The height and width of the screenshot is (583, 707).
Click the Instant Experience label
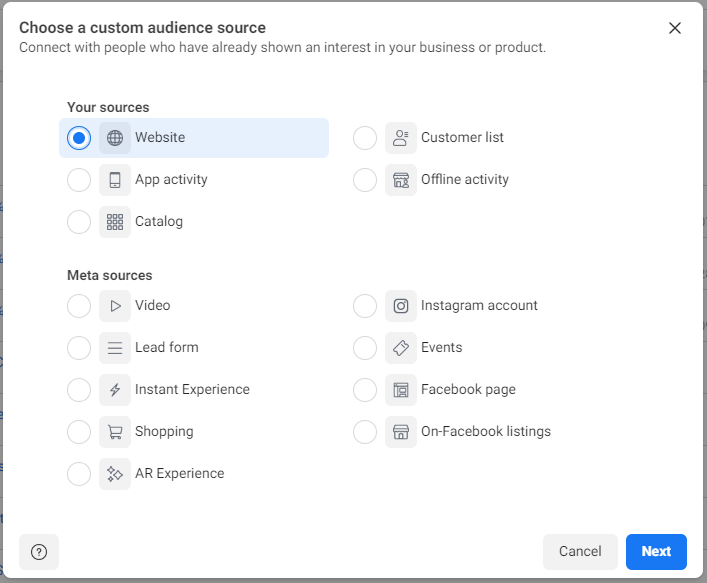click(192, 389)
